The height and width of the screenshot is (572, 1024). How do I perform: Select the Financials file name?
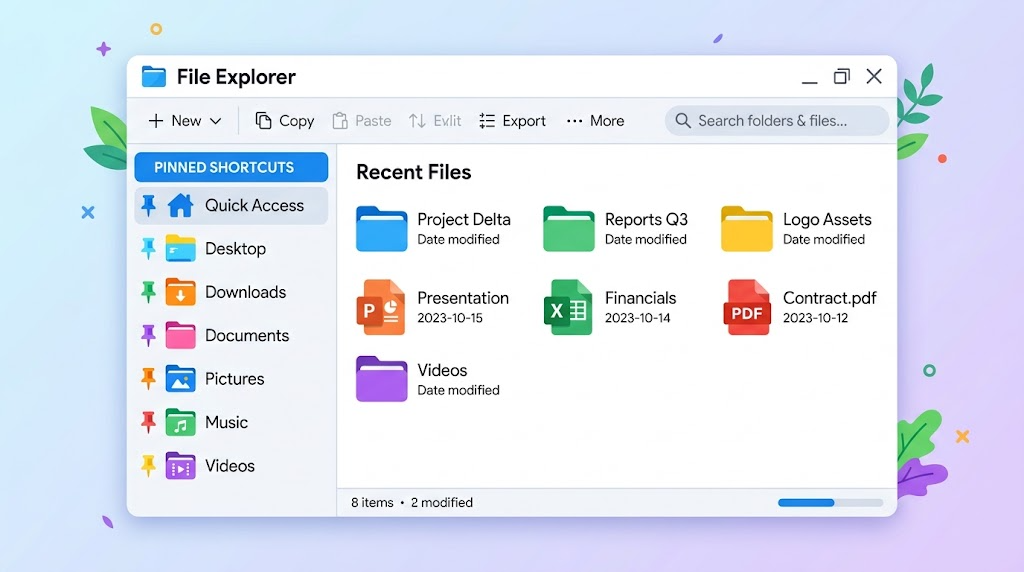coord(641,298)
